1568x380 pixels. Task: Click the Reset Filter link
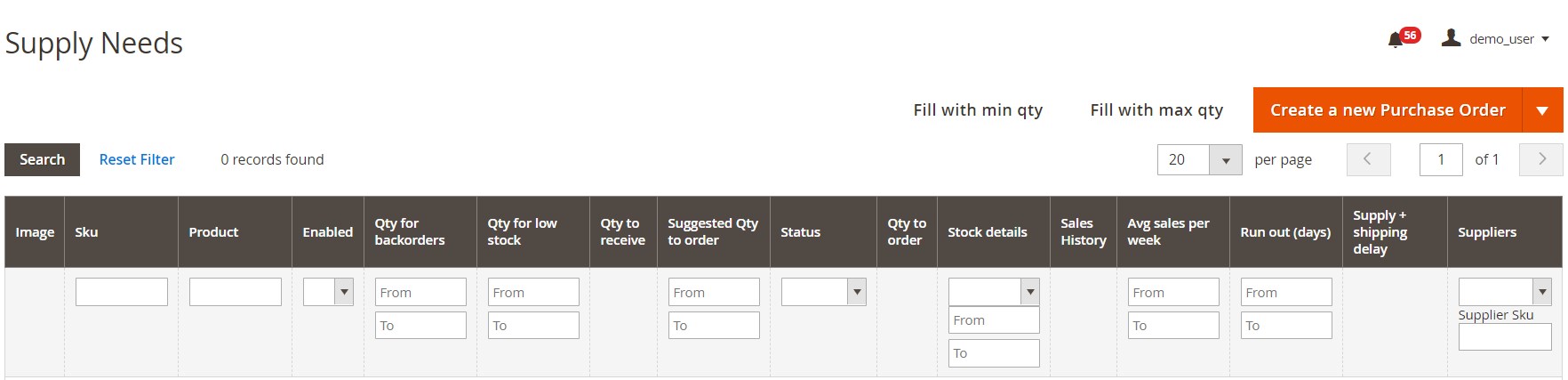pyautogui.click(x=137, y=159)
